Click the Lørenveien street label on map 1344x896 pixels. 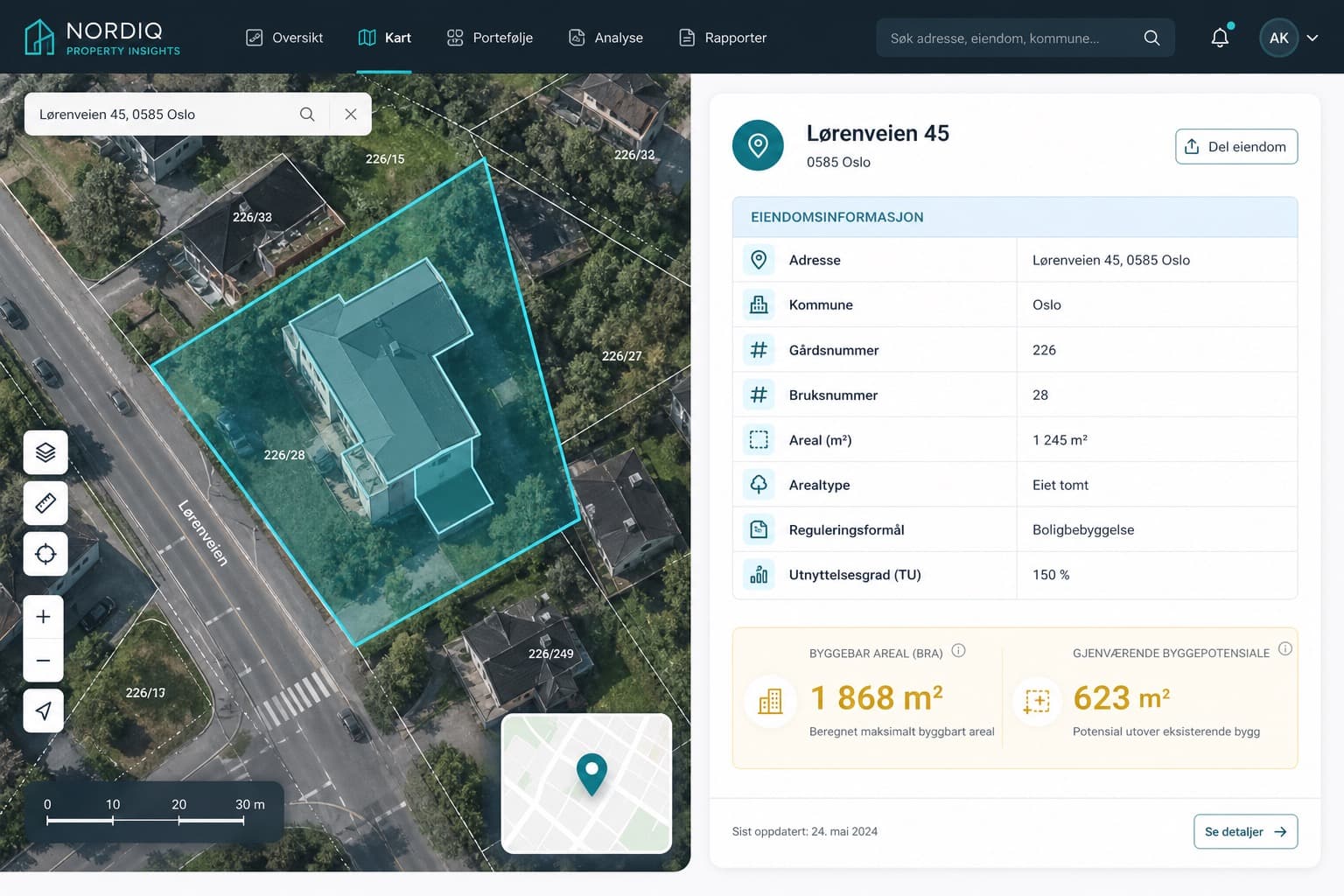pyautogui.click(x=204, y=533)
